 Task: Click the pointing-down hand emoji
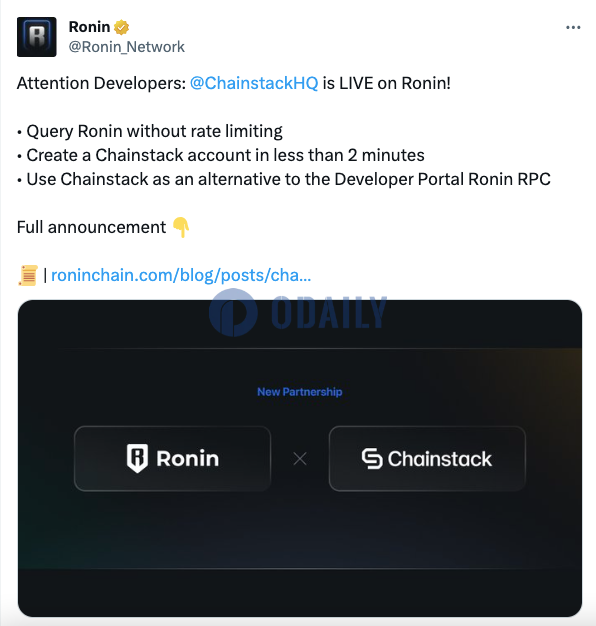(181, 227)
